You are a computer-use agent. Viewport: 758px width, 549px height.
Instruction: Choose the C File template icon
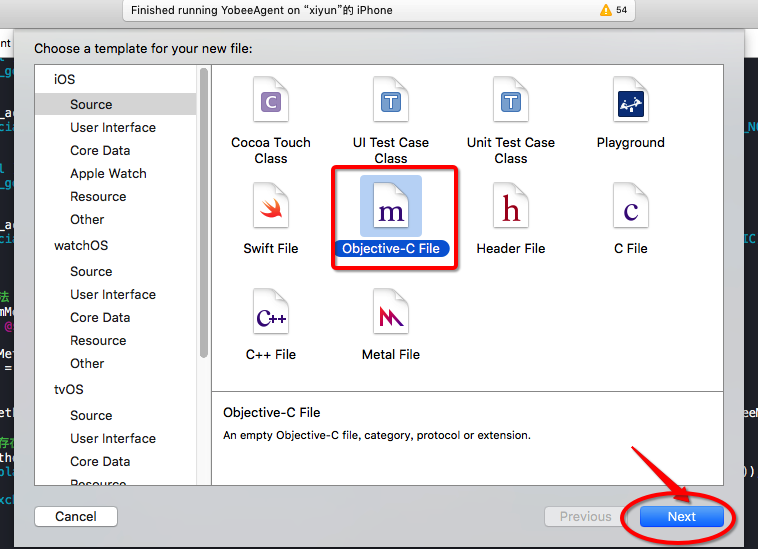[630, 205]
